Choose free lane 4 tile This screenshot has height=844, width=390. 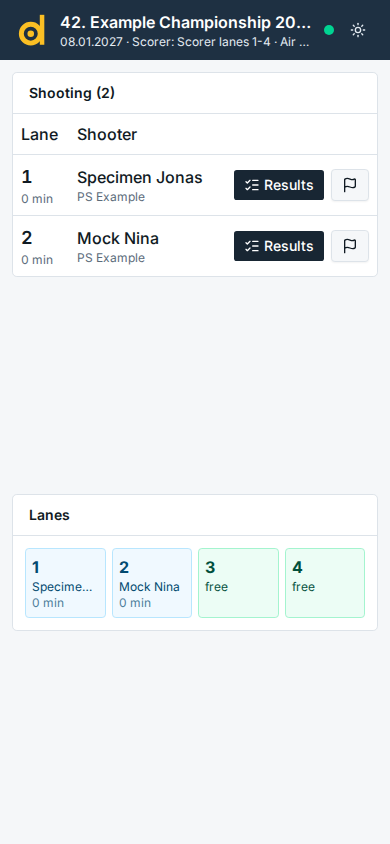[325, 583]
